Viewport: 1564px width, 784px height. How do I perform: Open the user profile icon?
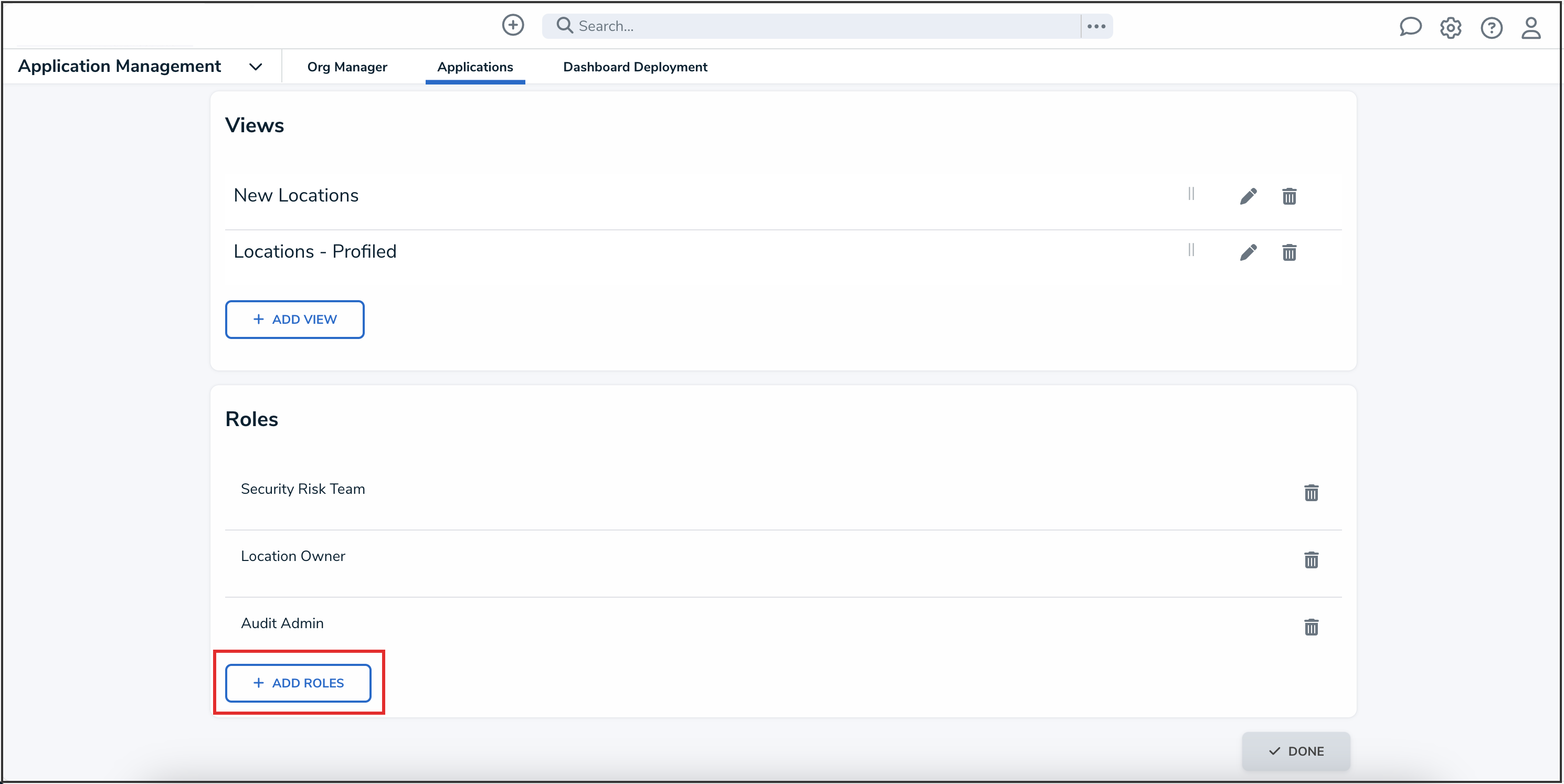[x=1530, y=28]
